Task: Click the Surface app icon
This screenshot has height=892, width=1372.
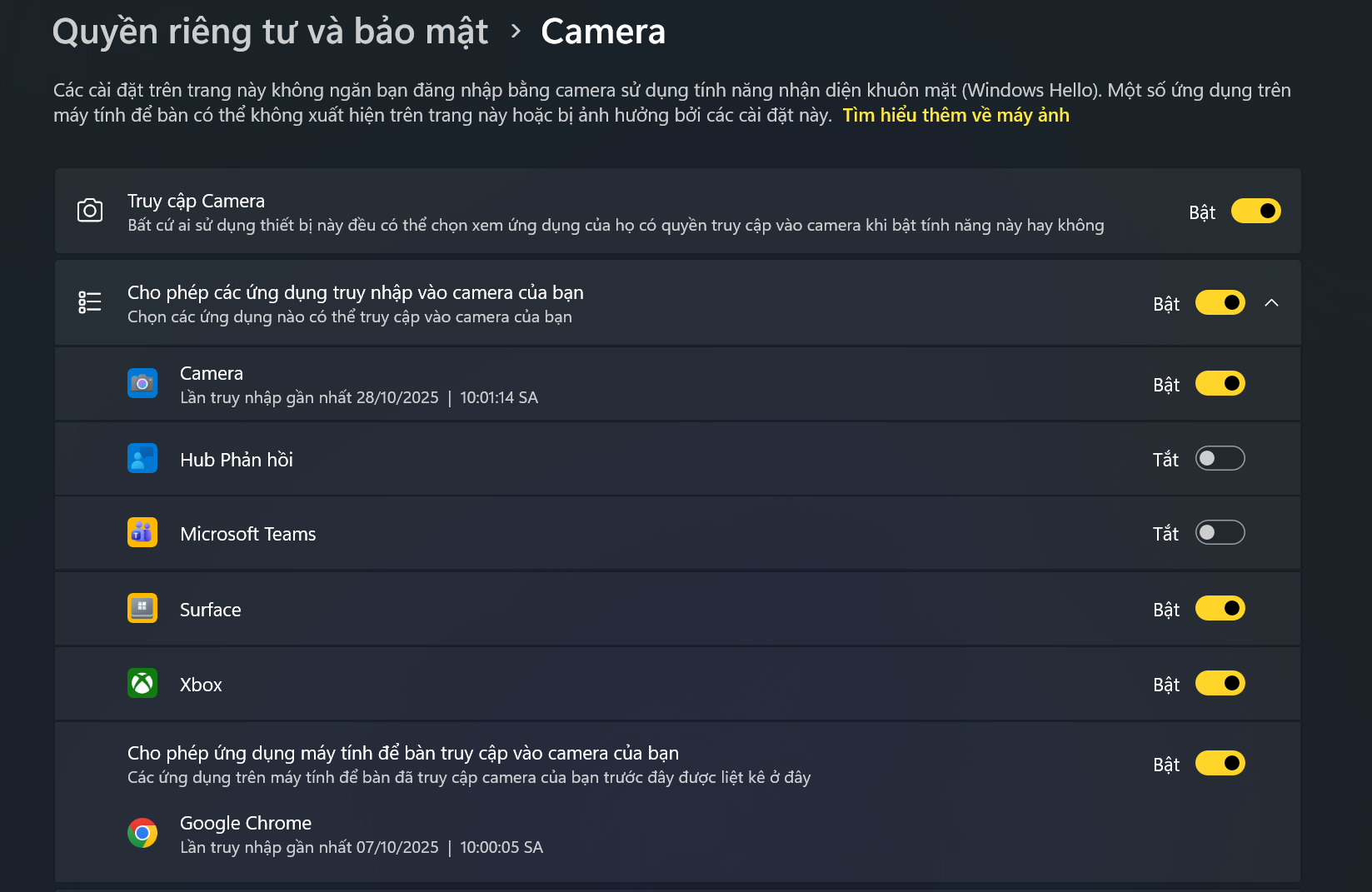Action: point(142,608)
